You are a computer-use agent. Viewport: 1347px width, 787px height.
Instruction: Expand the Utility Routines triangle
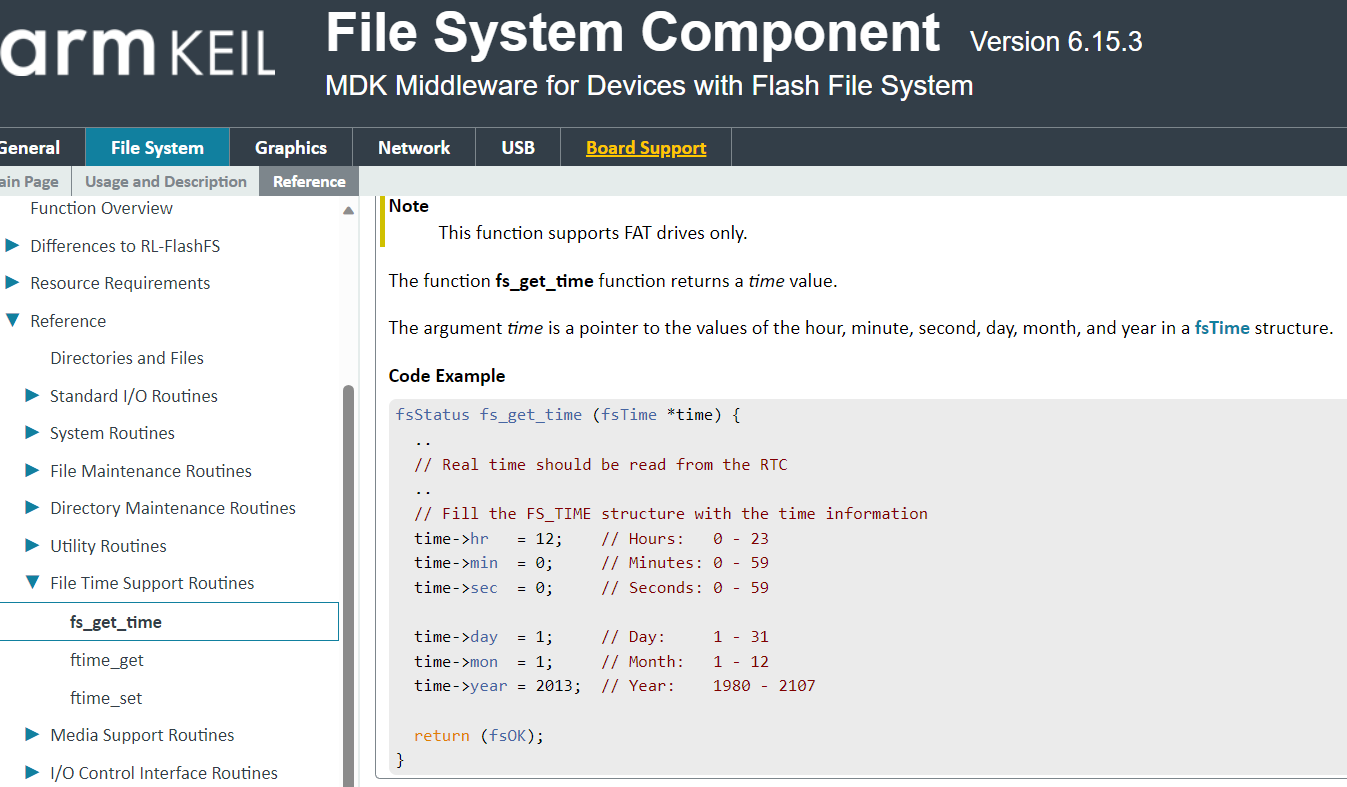click(x=31, y=545)
